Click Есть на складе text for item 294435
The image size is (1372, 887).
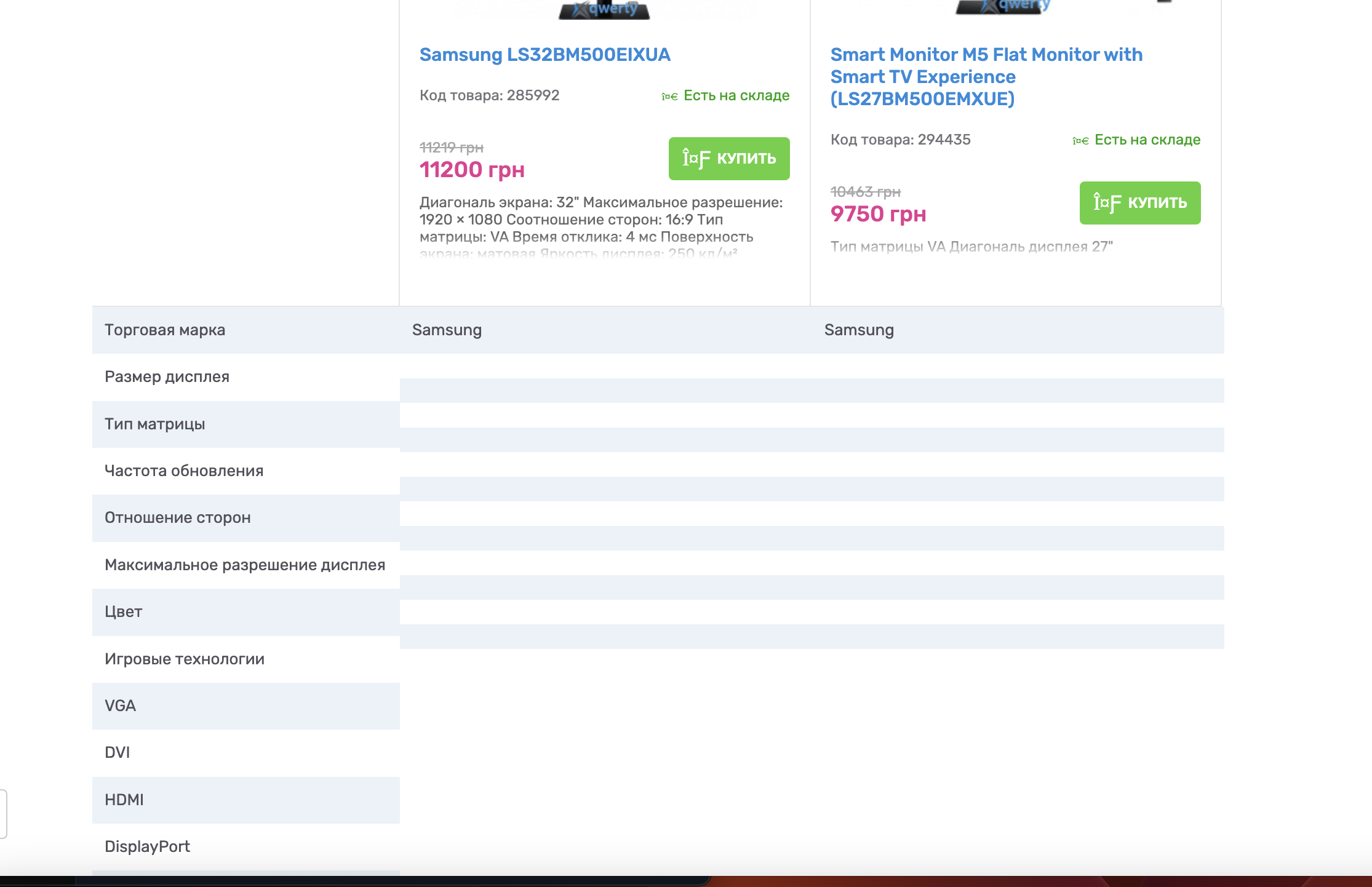(1147, 140)
